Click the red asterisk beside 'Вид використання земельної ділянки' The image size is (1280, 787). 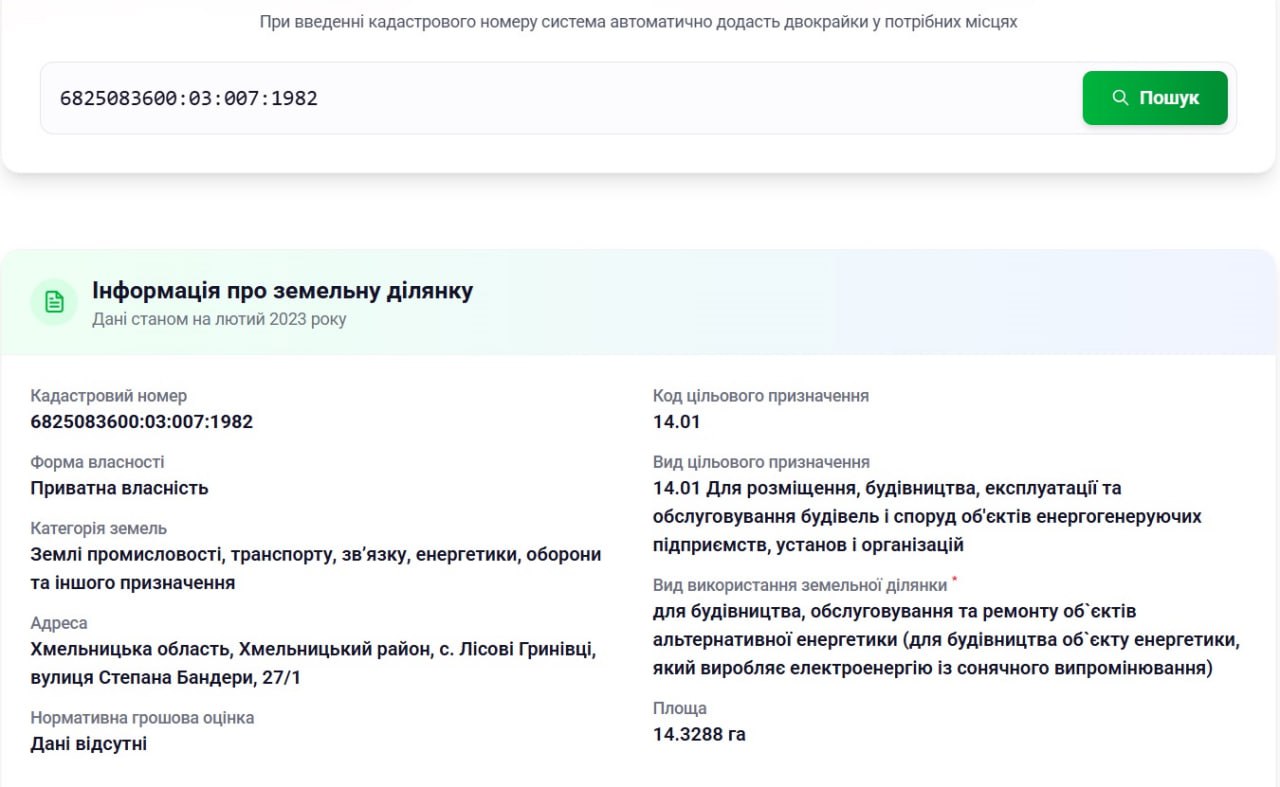[x=954, y=580]
